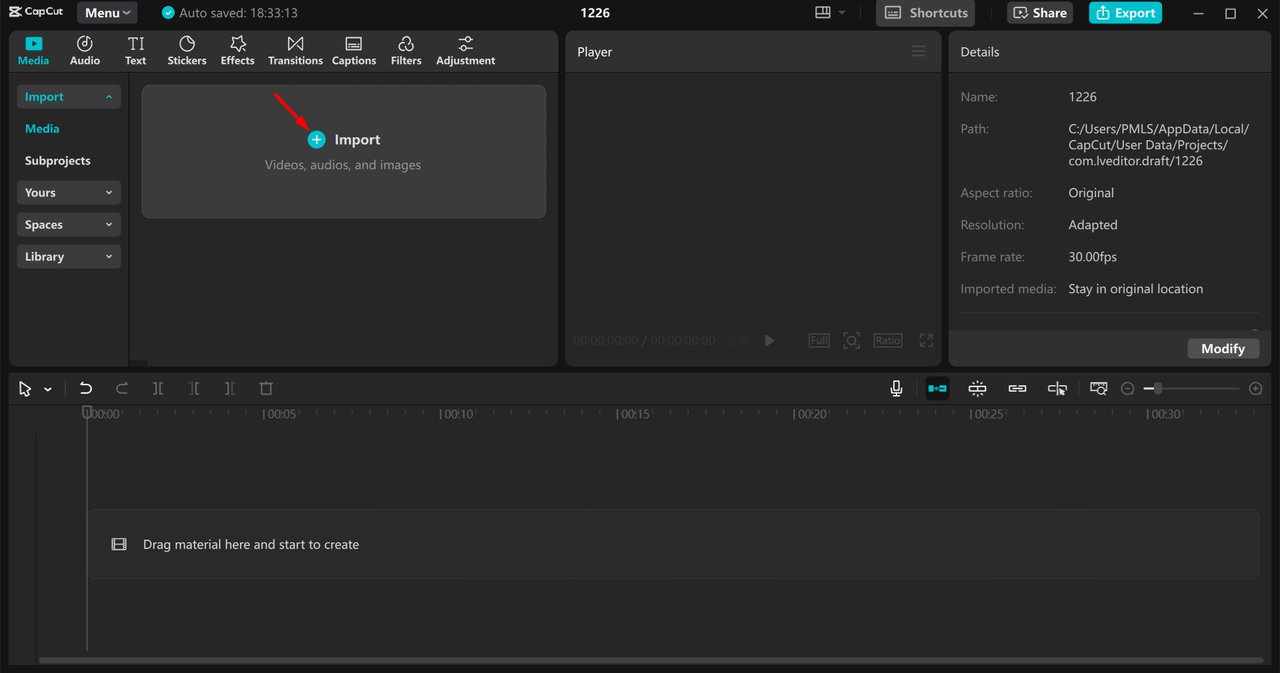Select Subprojects in the sidebar
This screenshot has width=1280, height=673.
(x=58, y=161)
